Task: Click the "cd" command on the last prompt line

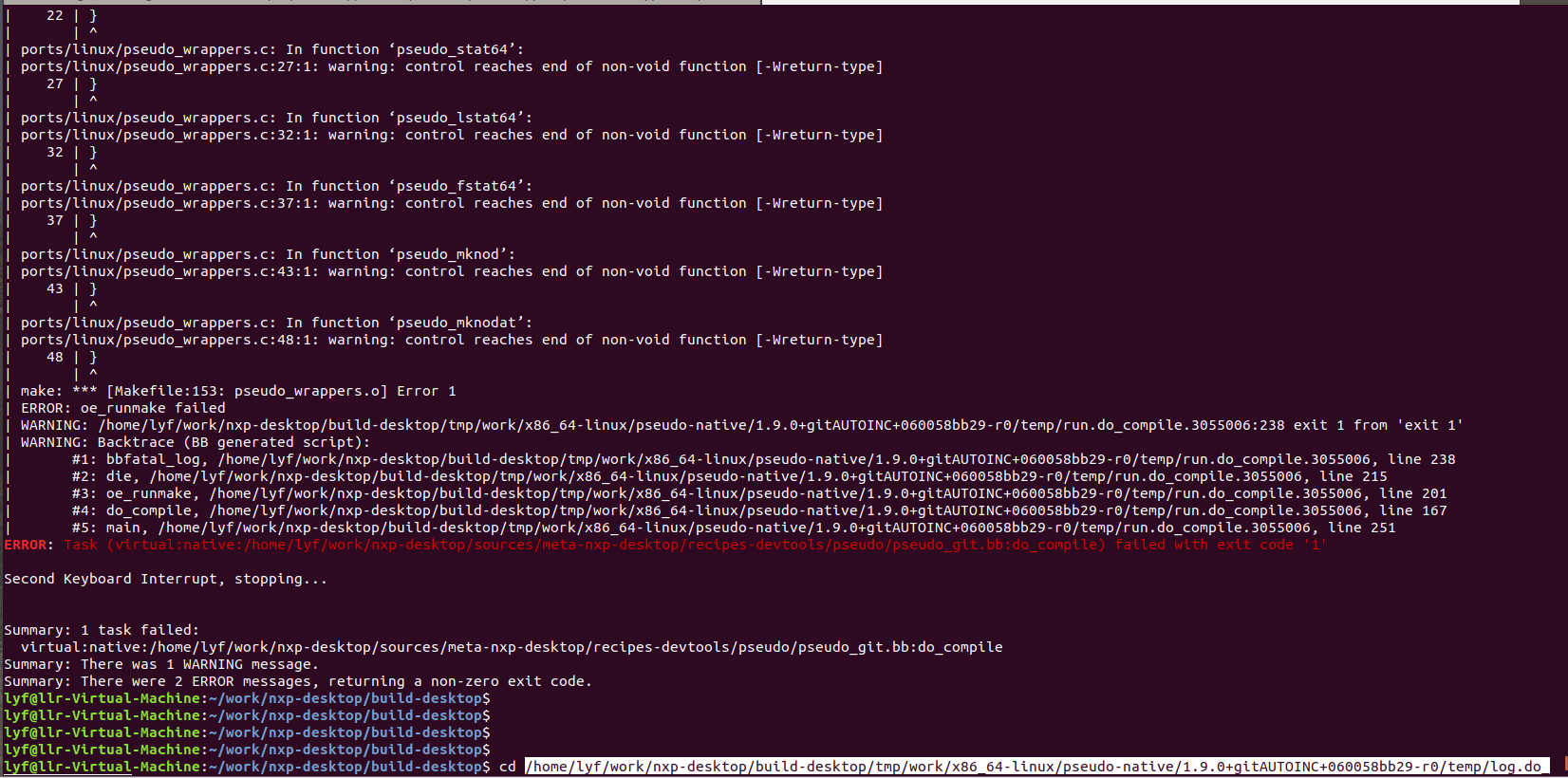Action: (508, 767)
